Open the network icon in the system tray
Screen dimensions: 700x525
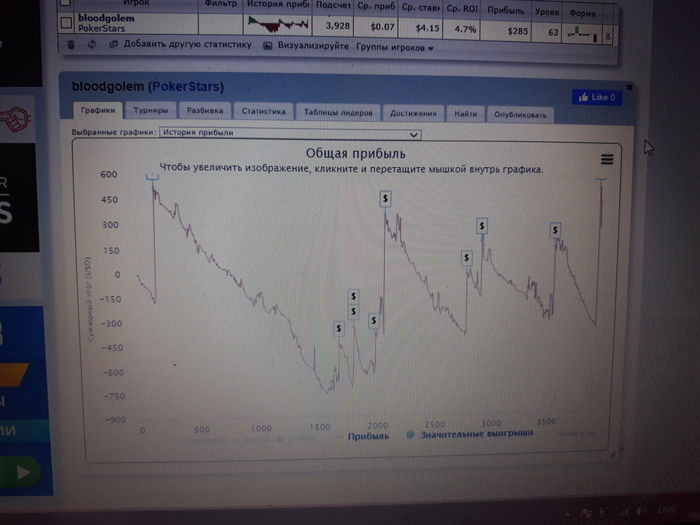[x=623, y=512]
